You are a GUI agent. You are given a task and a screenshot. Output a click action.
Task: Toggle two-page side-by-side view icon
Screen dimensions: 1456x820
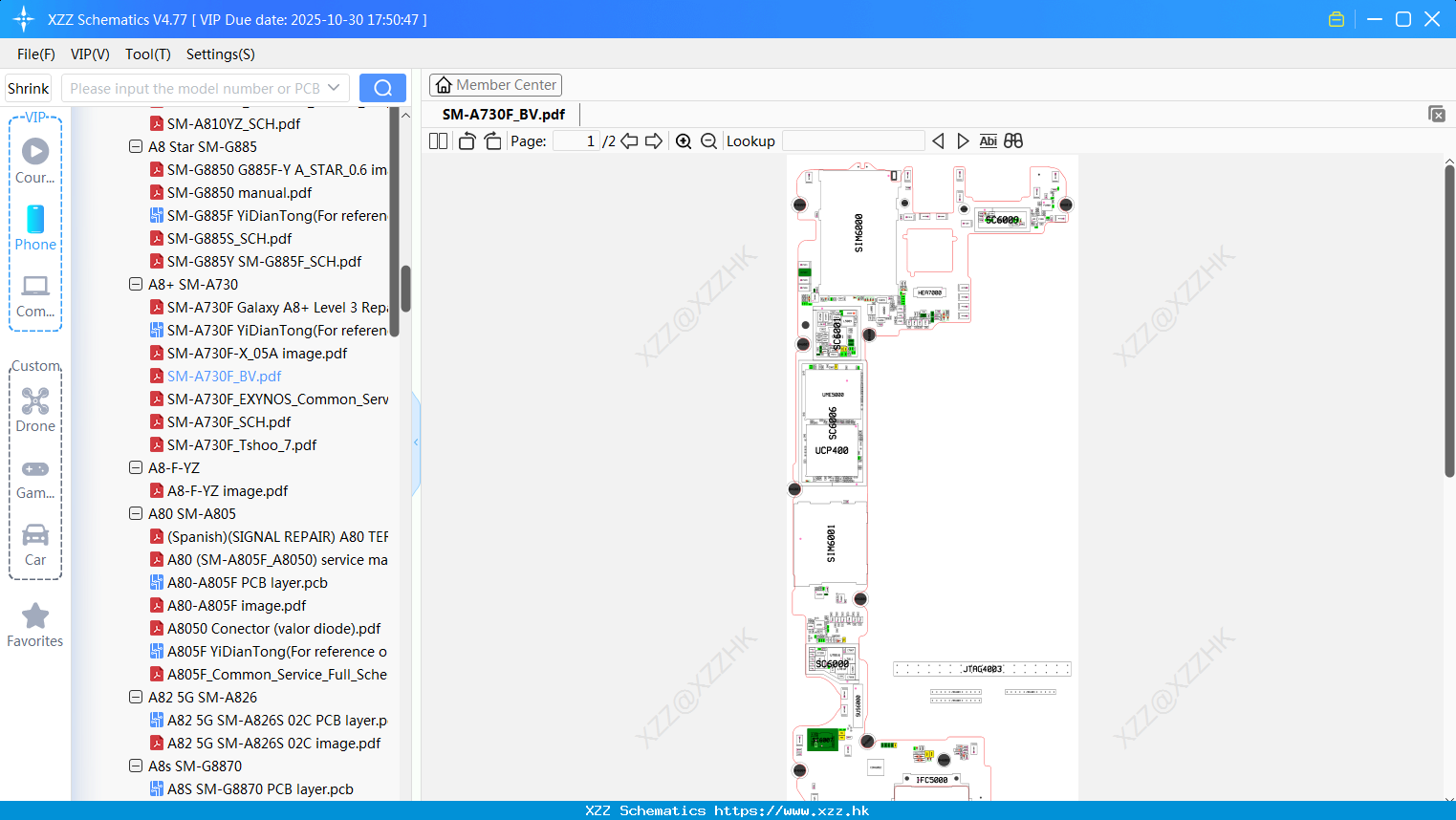(x=438, y=140)
